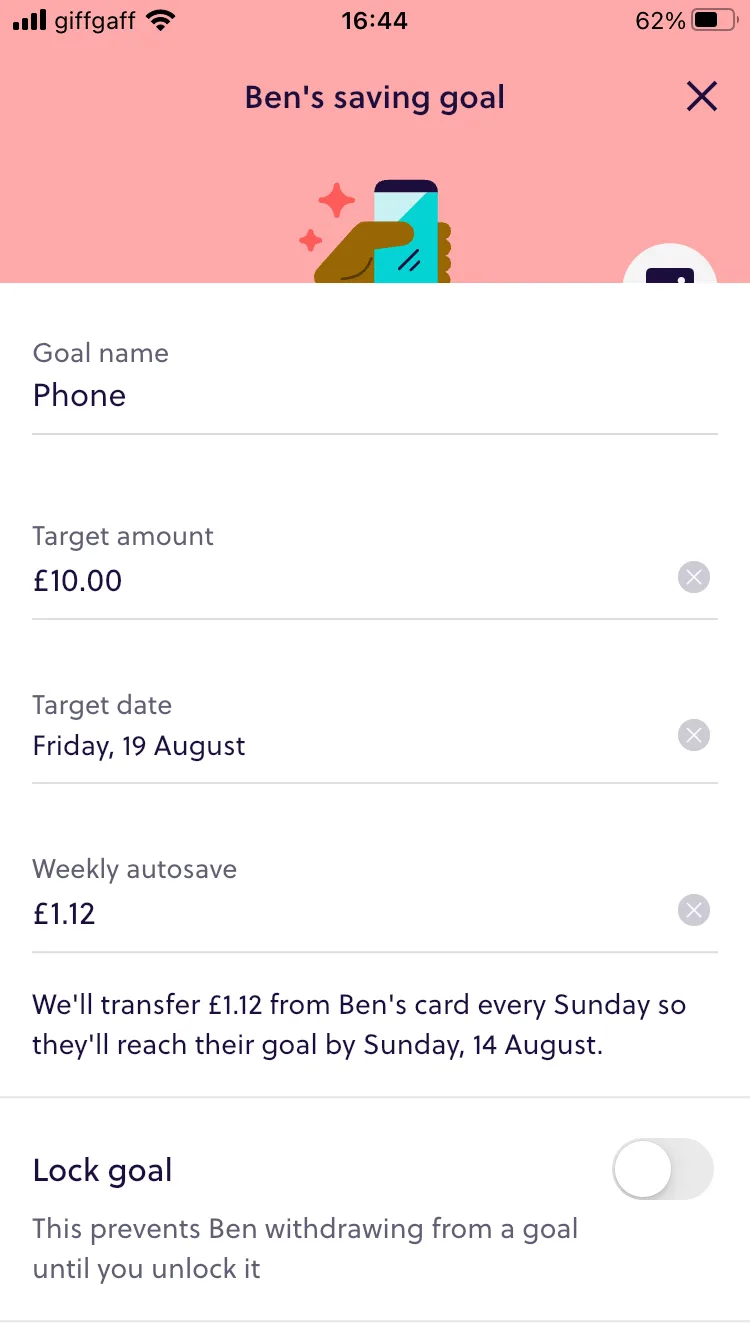Tap the Target date label

pyautogui.click(x=102, y=705)
